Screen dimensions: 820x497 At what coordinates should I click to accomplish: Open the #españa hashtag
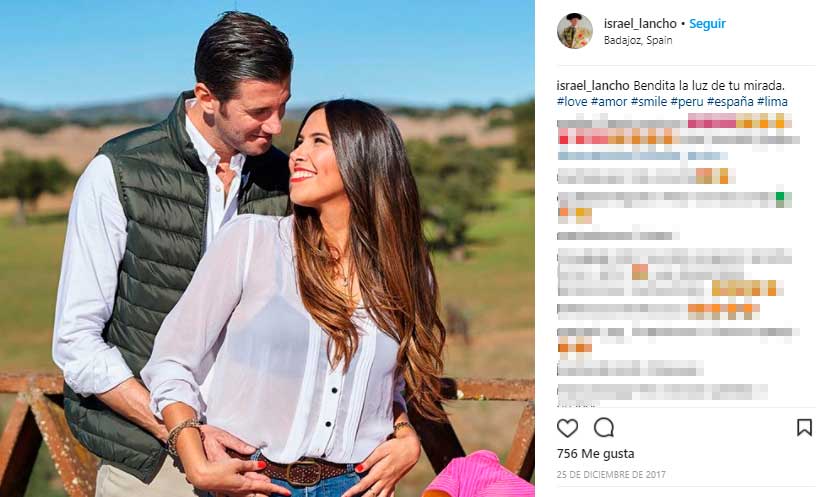click(x=730, y=101)
